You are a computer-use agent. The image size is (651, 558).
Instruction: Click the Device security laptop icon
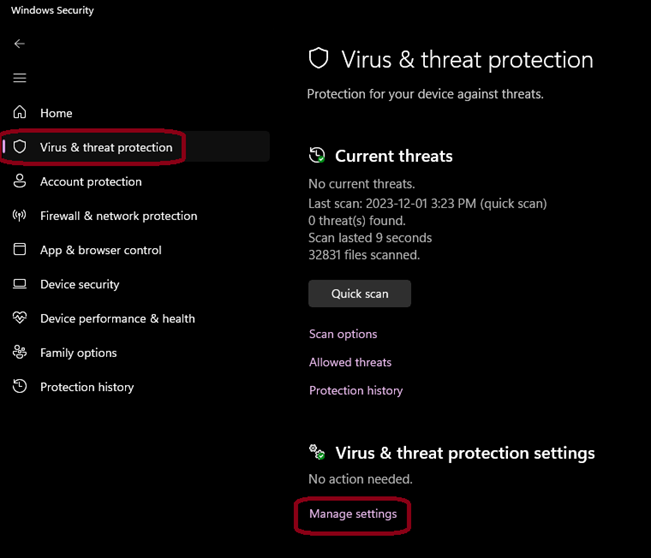(19, 284)
